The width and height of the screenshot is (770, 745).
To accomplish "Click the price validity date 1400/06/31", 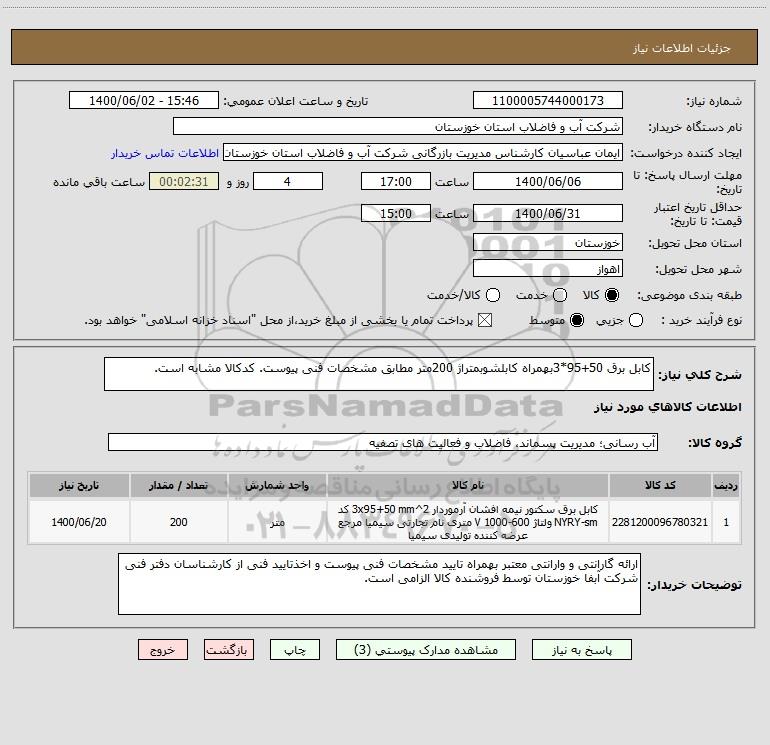I will tap(548, 213).
